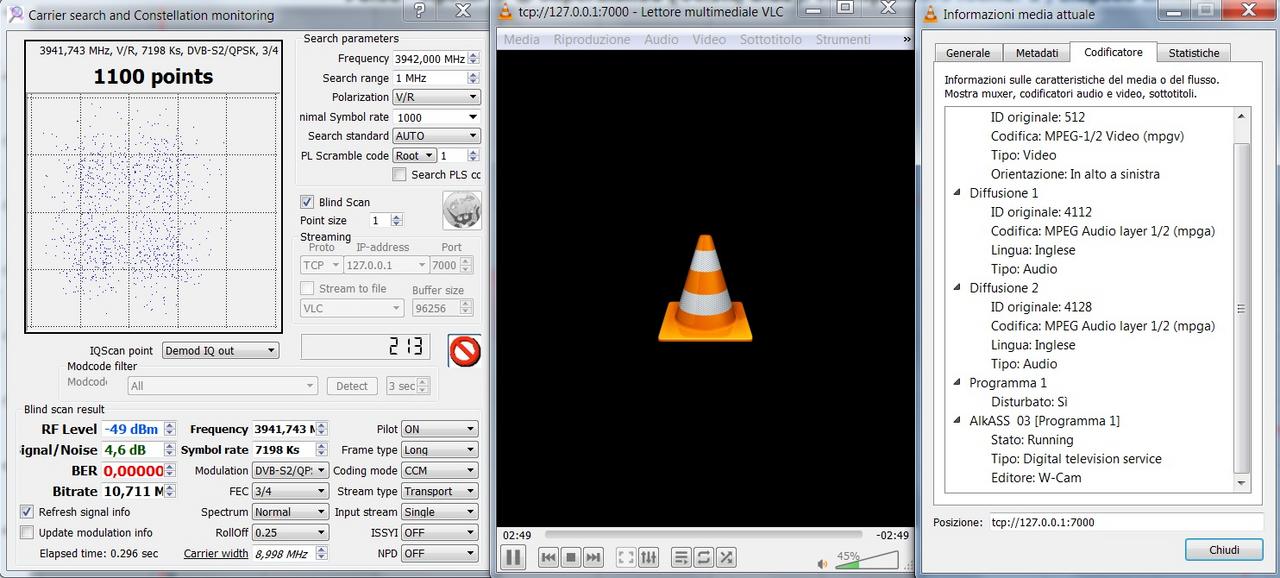Enable Update modulation info checkbox
Viewport: 1280px width, 578px height.
tap(28, 532)
